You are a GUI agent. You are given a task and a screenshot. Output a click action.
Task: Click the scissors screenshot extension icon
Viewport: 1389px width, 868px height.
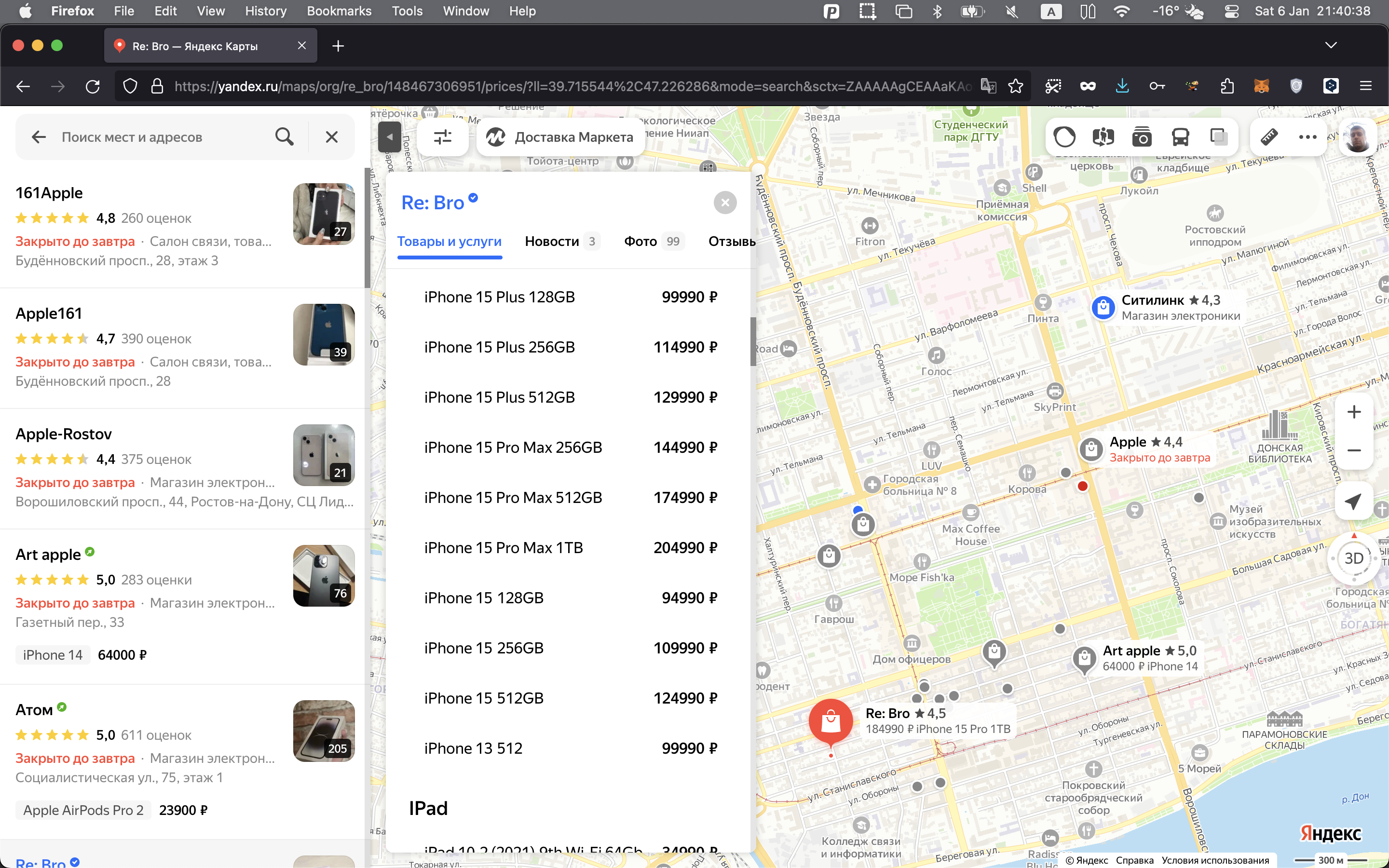pos(1053,86)
